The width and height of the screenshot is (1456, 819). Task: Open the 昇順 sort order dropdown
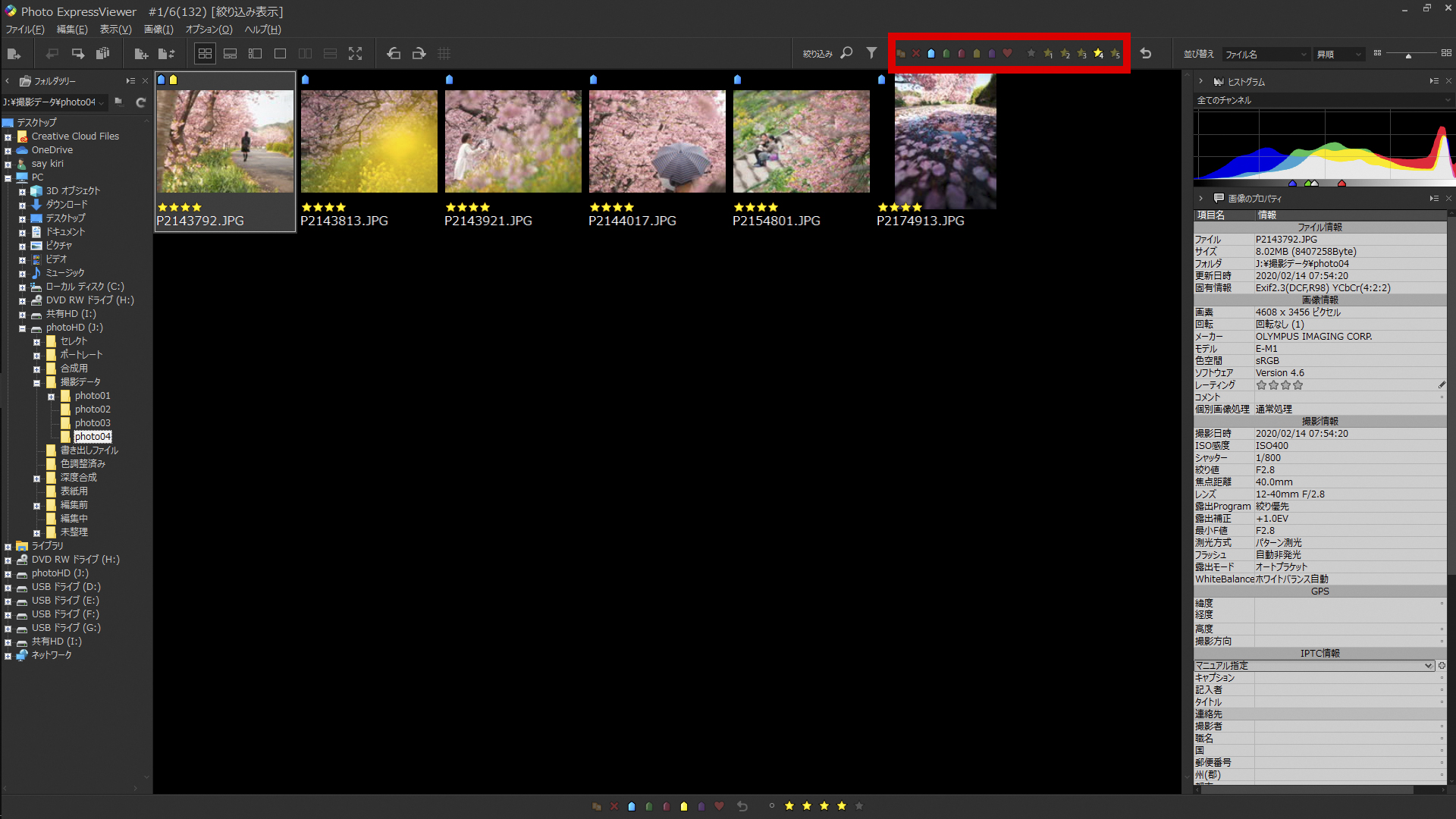point(1338,54)
